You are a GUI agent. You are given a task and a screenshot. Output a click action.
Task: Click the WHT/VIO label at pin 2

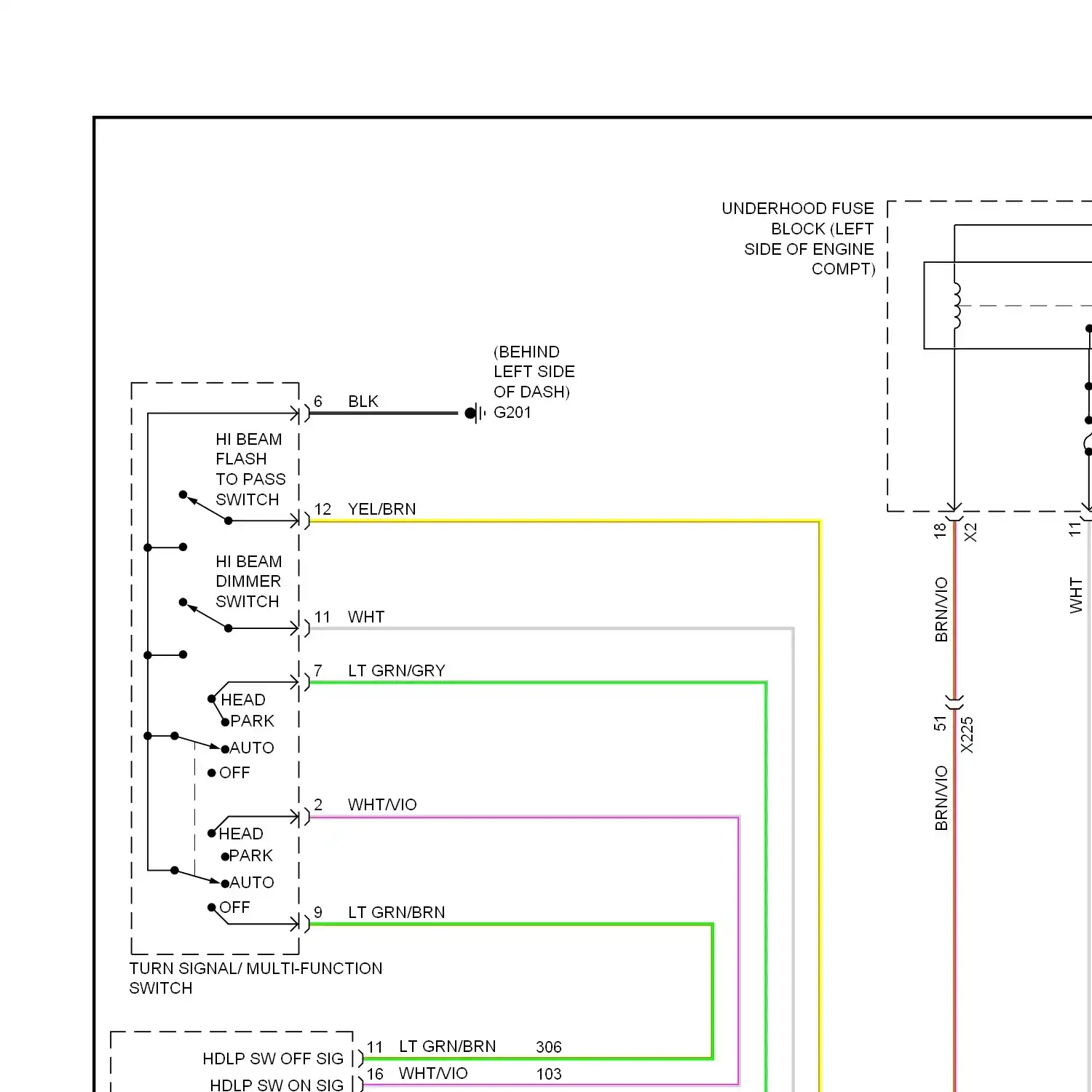pos(382,805)
